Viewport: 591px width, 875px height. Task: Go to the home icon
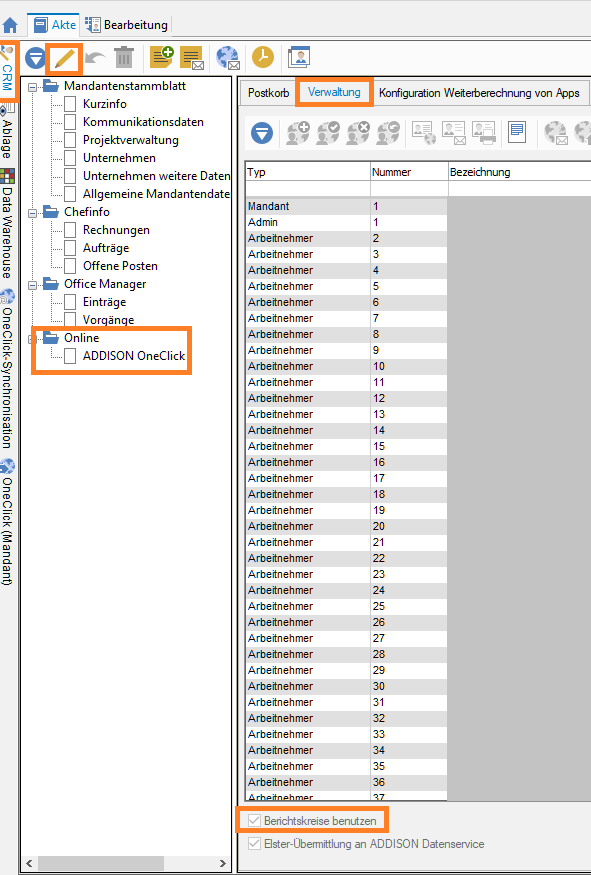[10, 25]
